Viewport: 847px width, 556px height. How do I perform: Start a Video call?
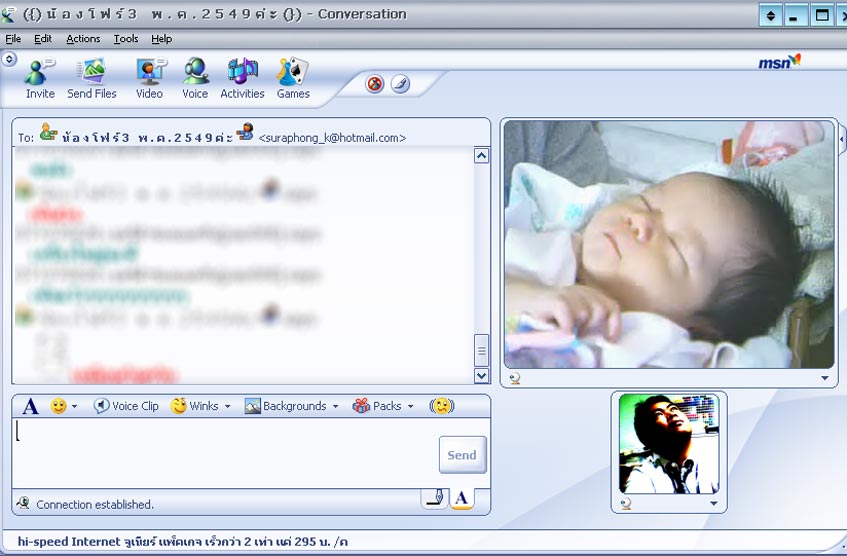click(149, 78)
